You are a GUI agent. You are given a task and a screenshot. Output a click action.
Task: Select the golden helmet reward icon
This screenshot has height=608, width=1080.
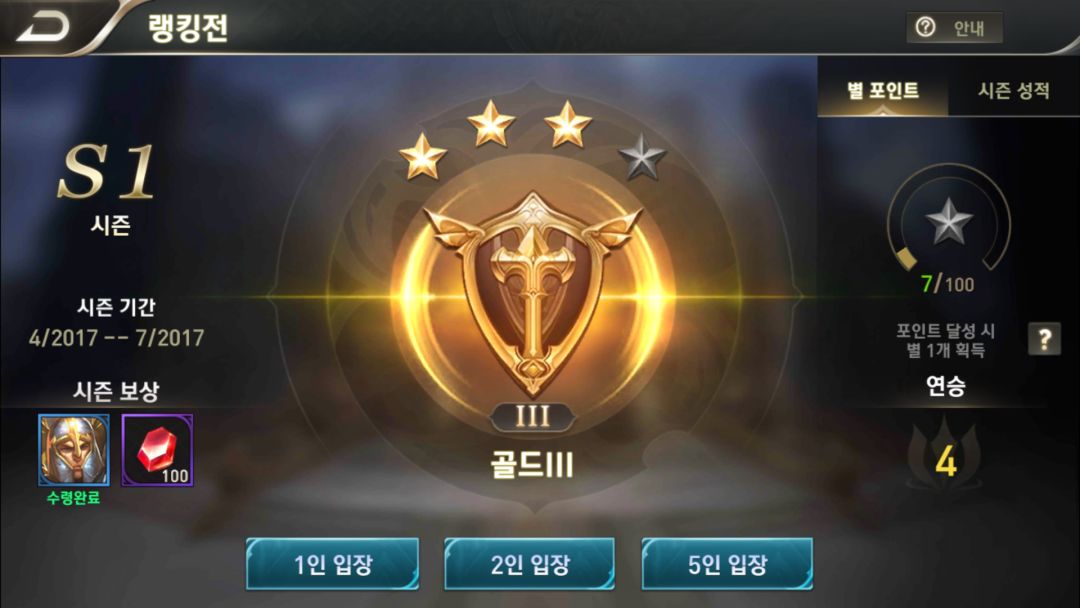(74, 450)
